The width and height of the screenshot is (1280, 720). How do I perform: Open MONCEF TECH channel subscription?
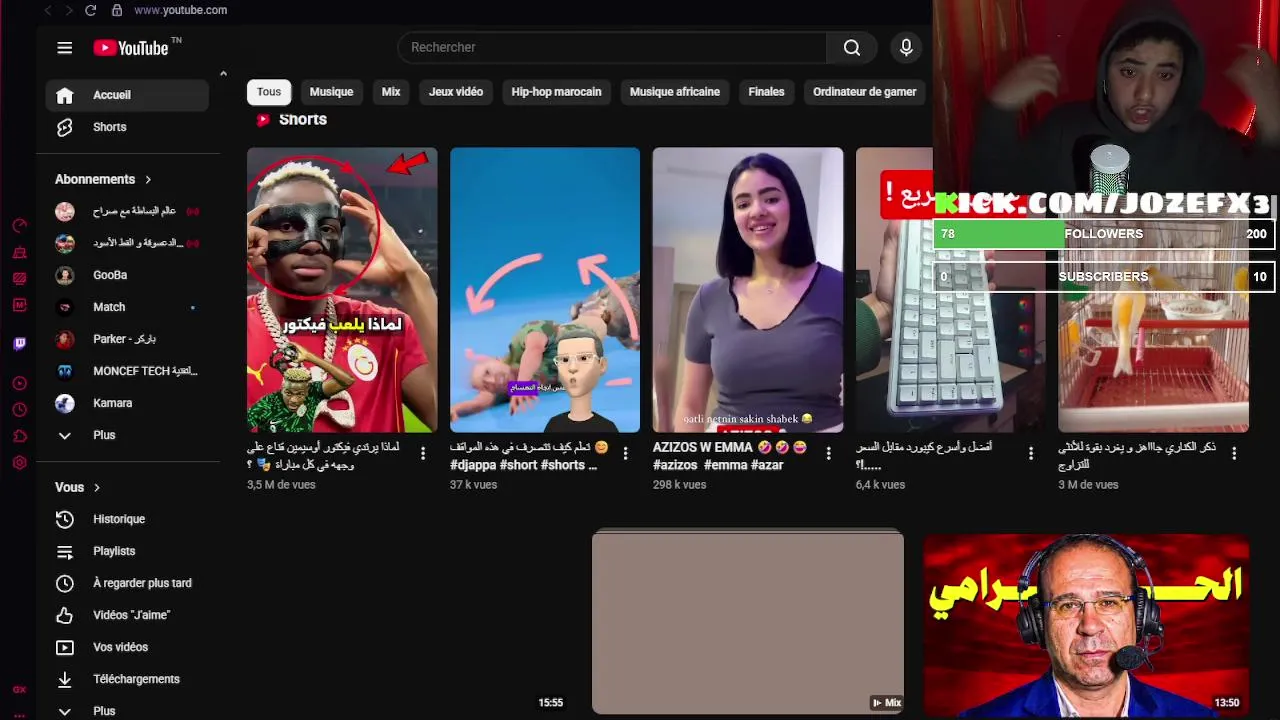[x=127, y=371]
